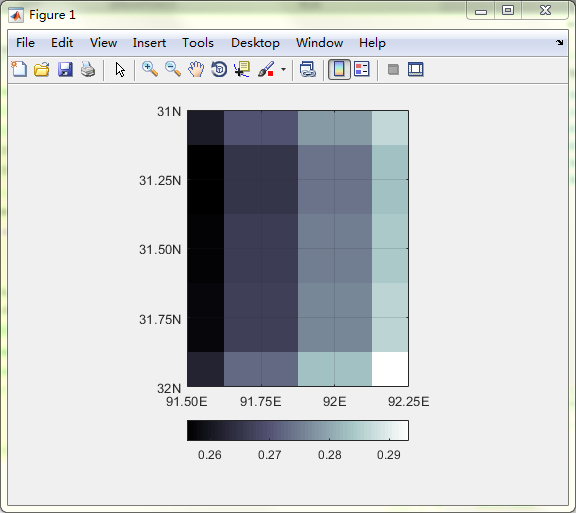Click the 92.25E longitude label
Viewport: 576px width, 513px height.
(x=408, y=401)
